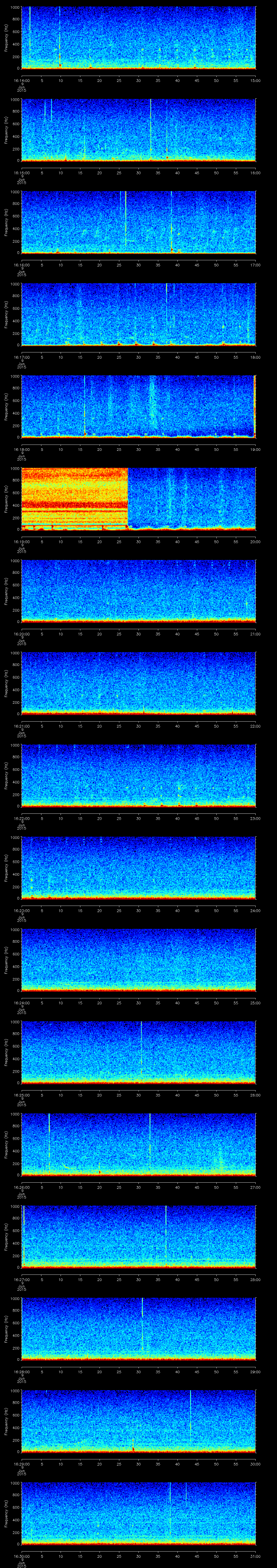
Task: Click the "16:15:00" start time label
Action: click(21, 173)
